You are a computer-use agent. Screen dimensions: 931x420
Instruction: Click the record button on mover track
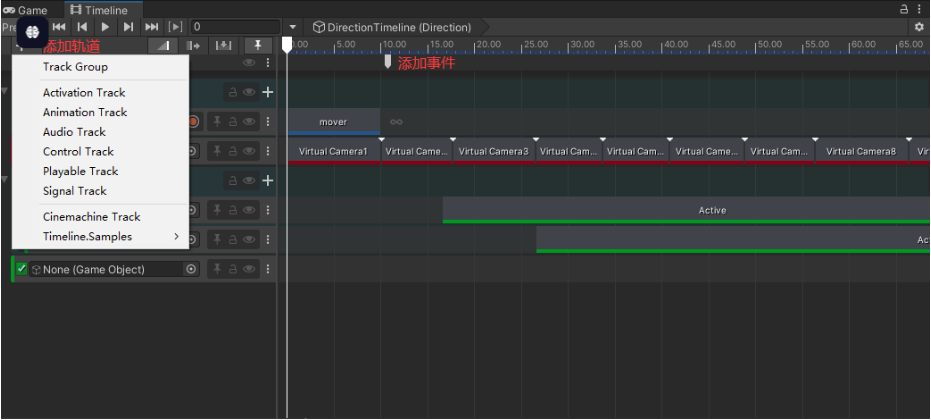pyautogui.click(x=193, y=122)
